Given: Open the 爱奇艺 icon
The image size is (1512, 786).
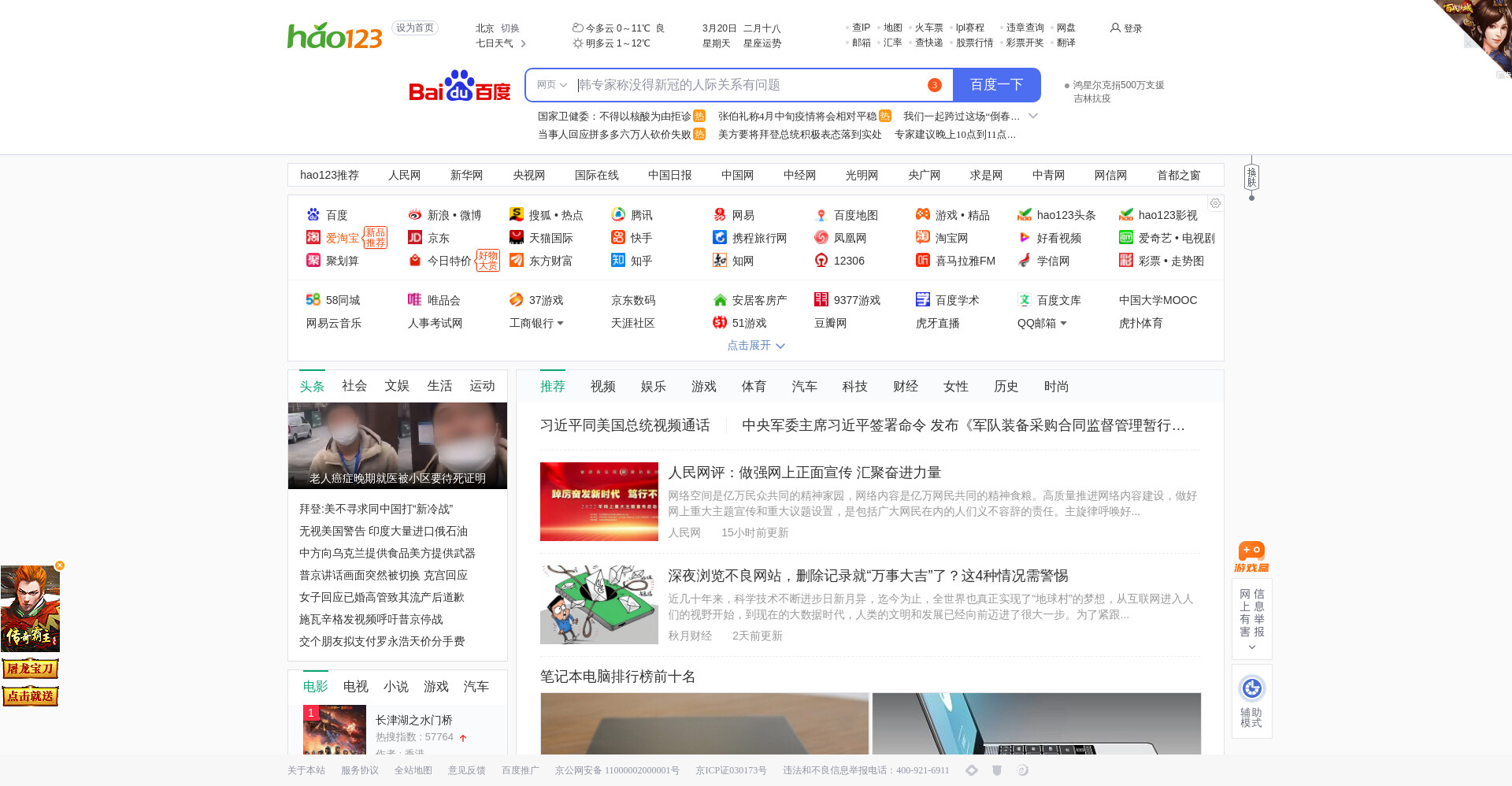Looking at the screenshot, I should 1126,238.
